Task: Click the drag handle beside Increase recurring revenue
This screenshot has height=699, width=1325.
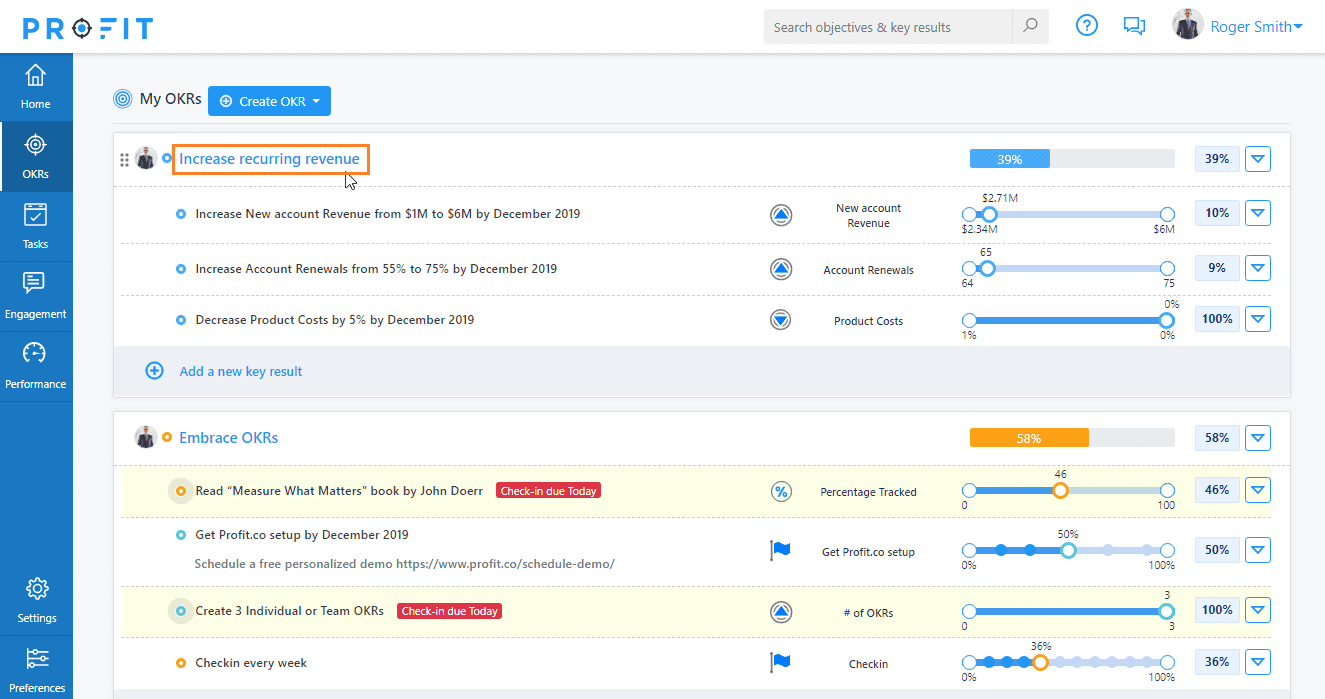Action: 125,159
